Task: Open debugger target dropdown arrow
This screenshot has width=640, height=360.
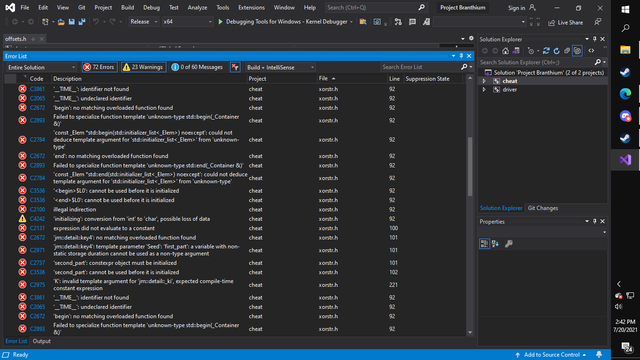Action: (x=351, y=22)
